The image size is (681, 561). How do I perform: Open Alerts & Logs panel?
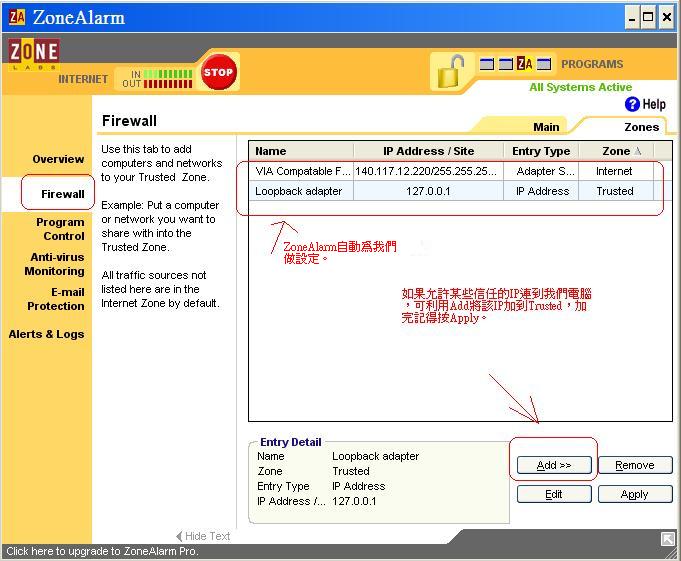click(x=46, y=334)
